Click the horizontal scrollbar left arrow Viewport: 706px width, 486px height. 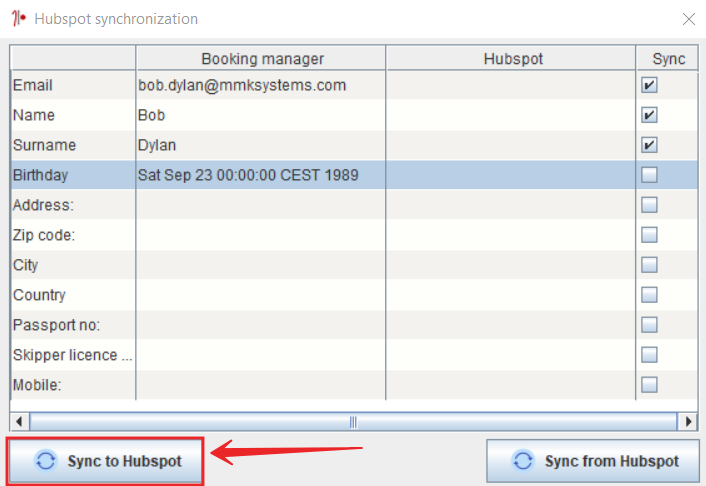19,422
